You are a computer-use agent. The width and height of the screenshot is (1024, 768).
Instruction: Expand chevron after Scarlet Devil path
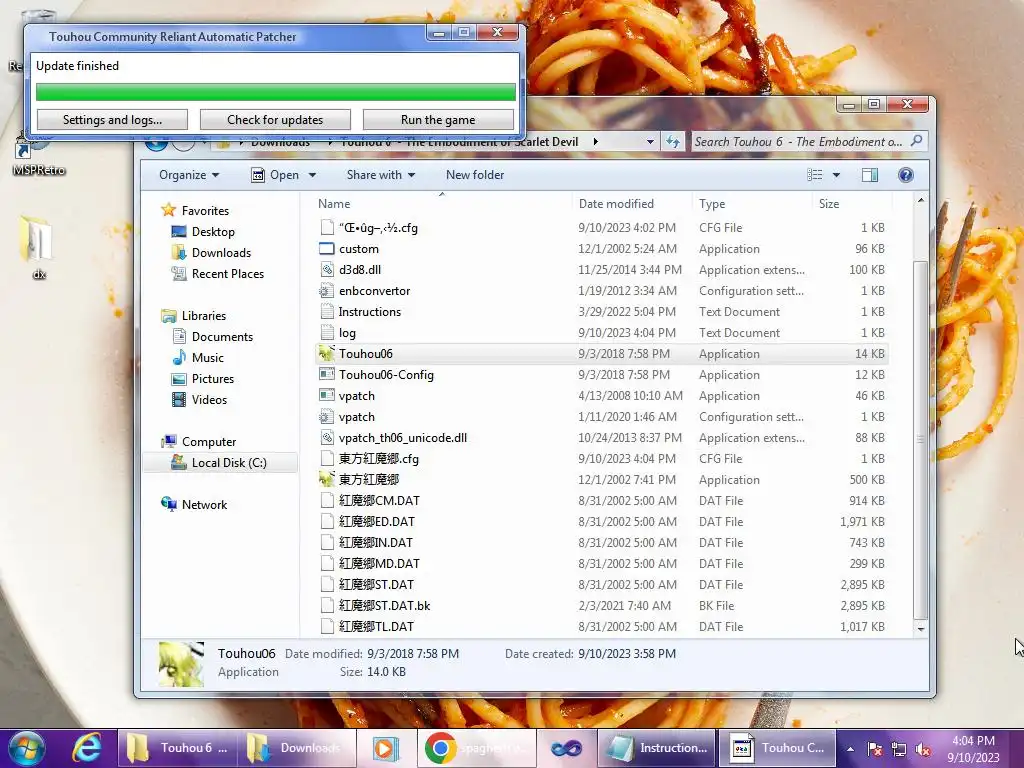pos(595,142)
